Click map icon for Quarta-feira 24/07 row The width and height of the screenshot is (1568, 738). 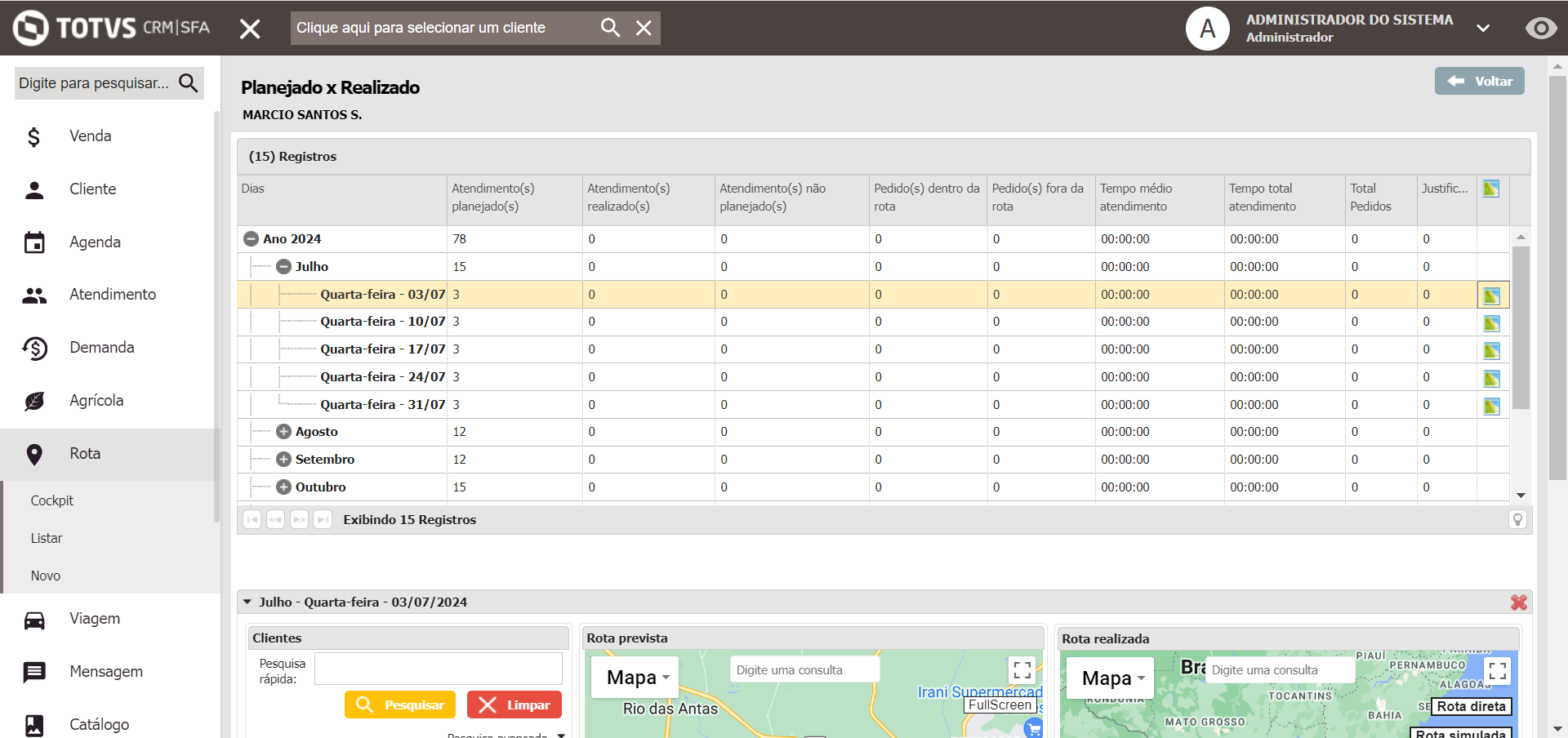click(x=1492, y=379)
